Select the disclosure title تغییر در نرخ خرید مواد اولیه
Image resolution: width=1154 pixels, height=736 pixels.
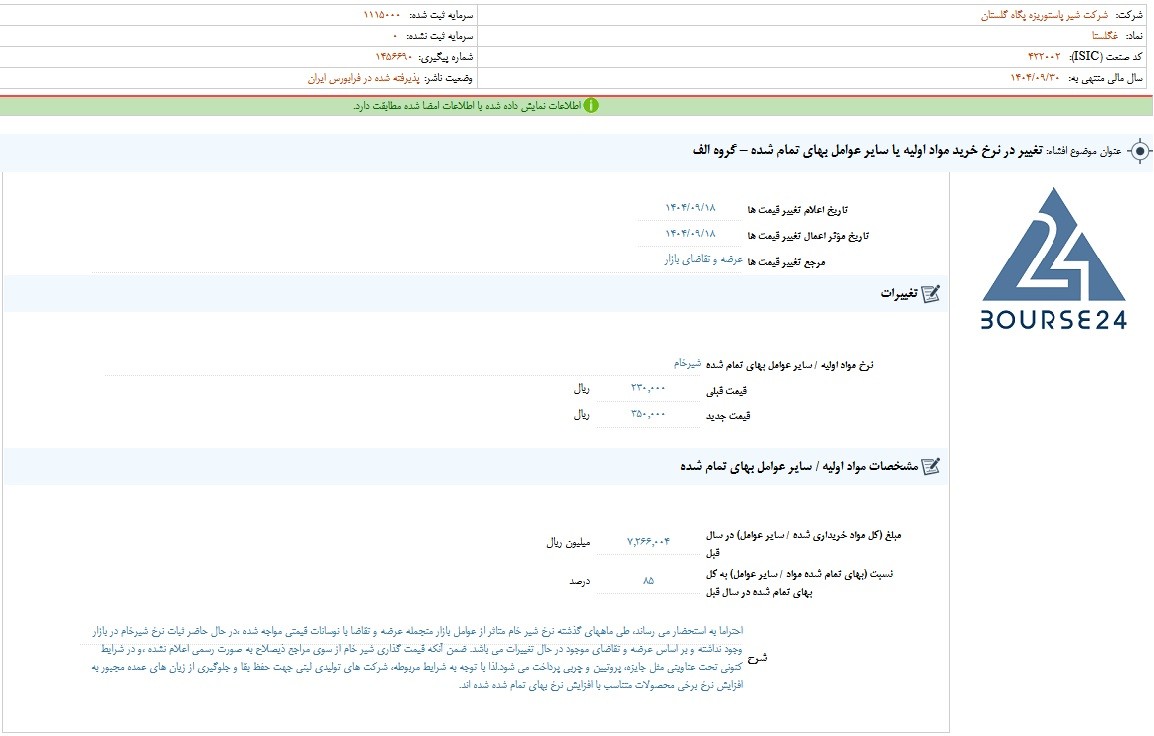coord(867,150)
